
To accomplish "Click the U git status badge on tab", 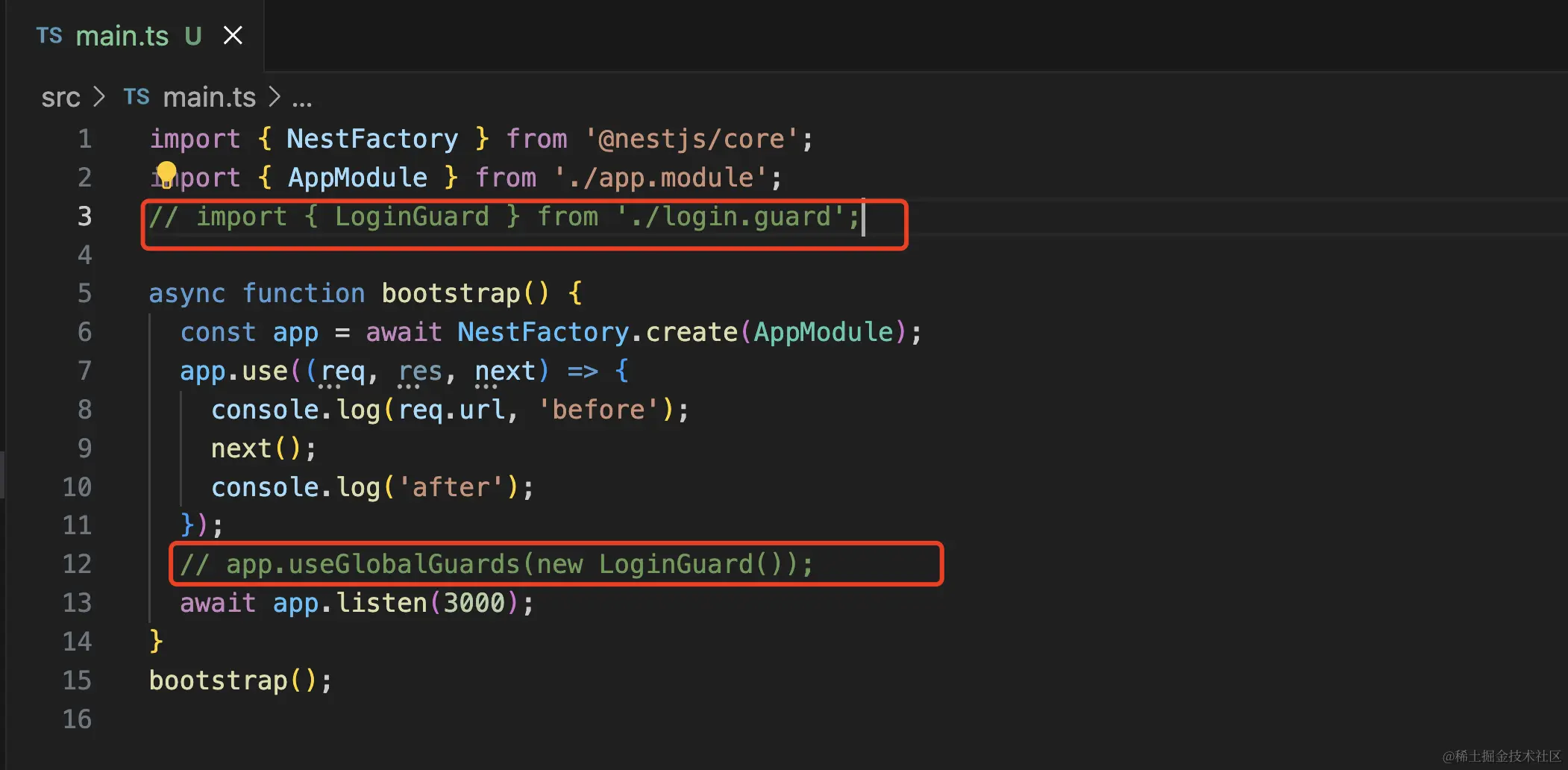I will point(193,36).
